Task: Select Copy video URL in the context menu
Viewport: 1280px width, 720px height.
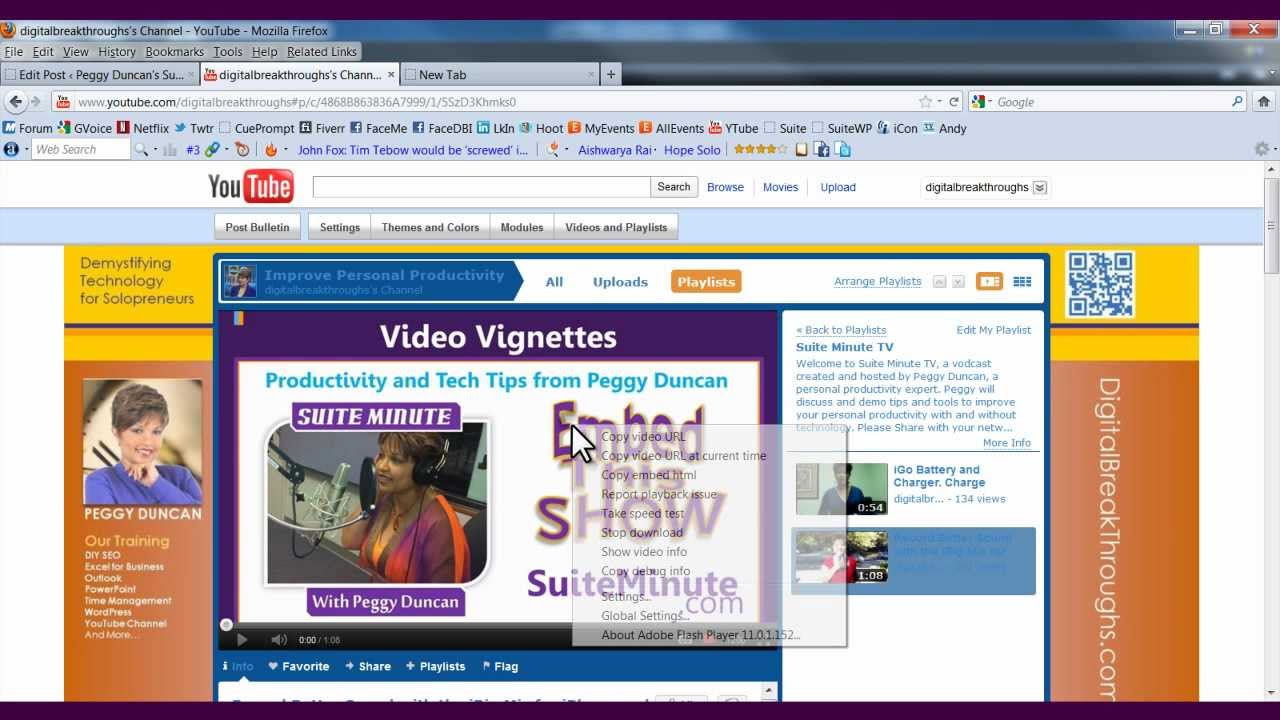Action: coord(643,436)
